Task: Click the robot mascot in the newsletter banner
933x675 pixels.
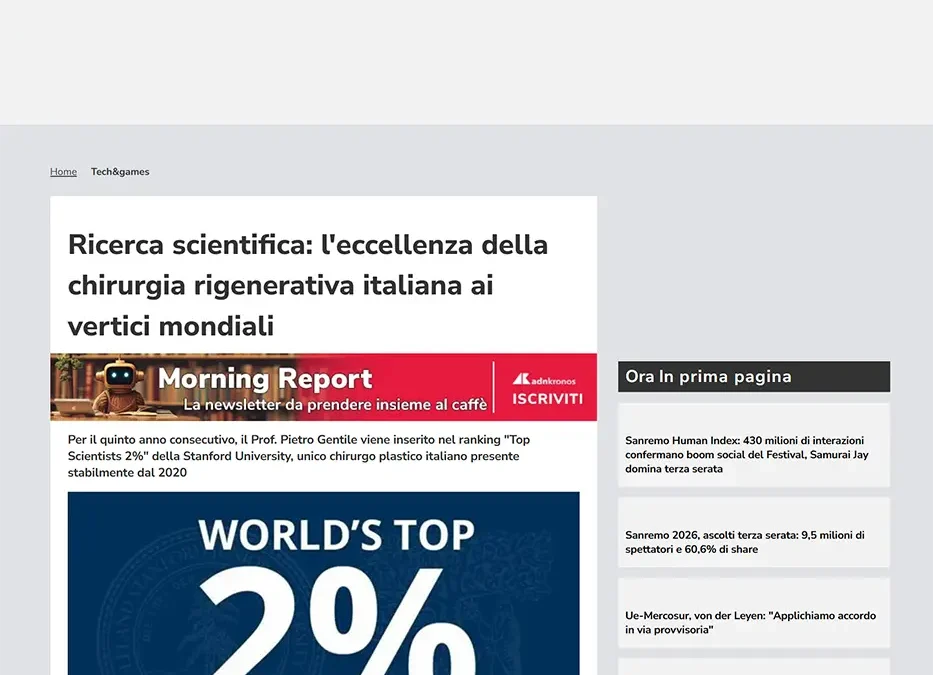Action: point(118,386)
